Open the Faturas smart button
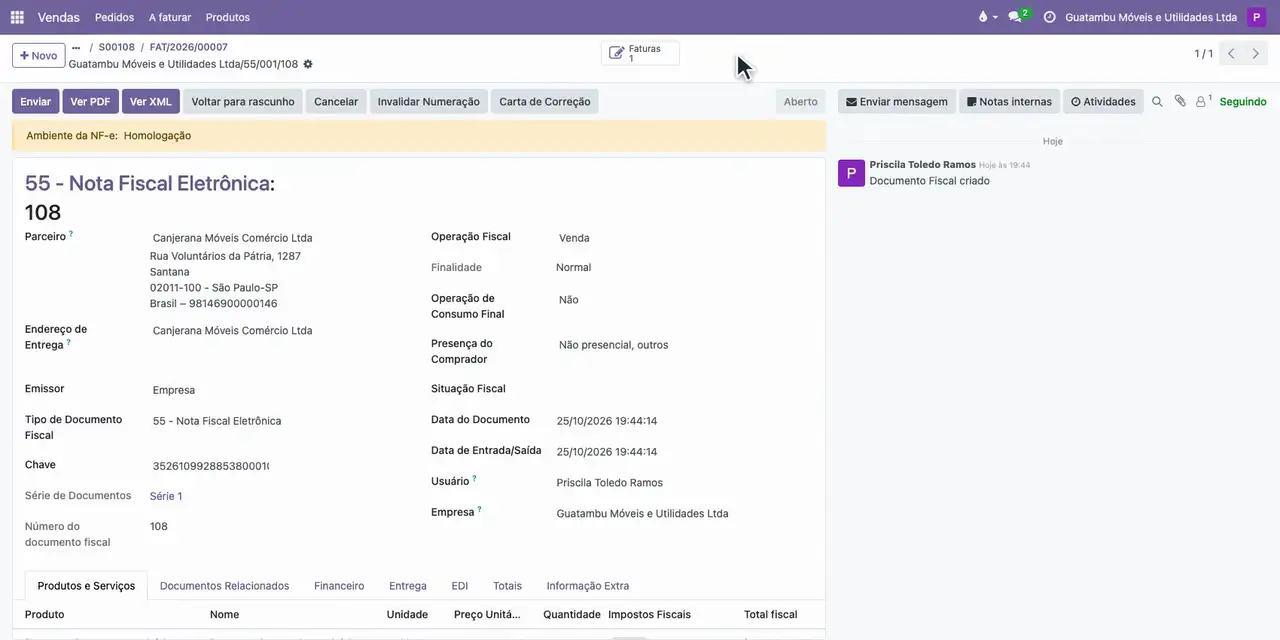This screenshot has height=640, width=1280. [x=640, y=53]
